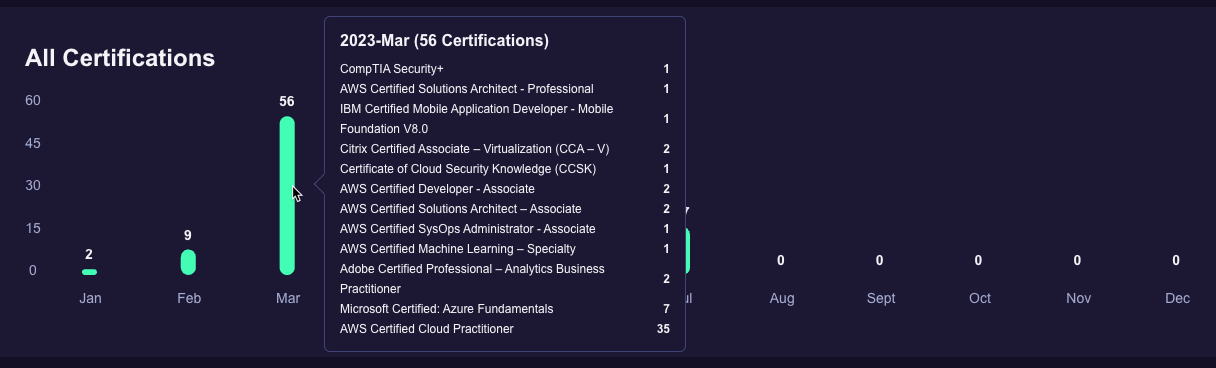
Task: Click the 'Sept' month label
Action: (881, 298)
